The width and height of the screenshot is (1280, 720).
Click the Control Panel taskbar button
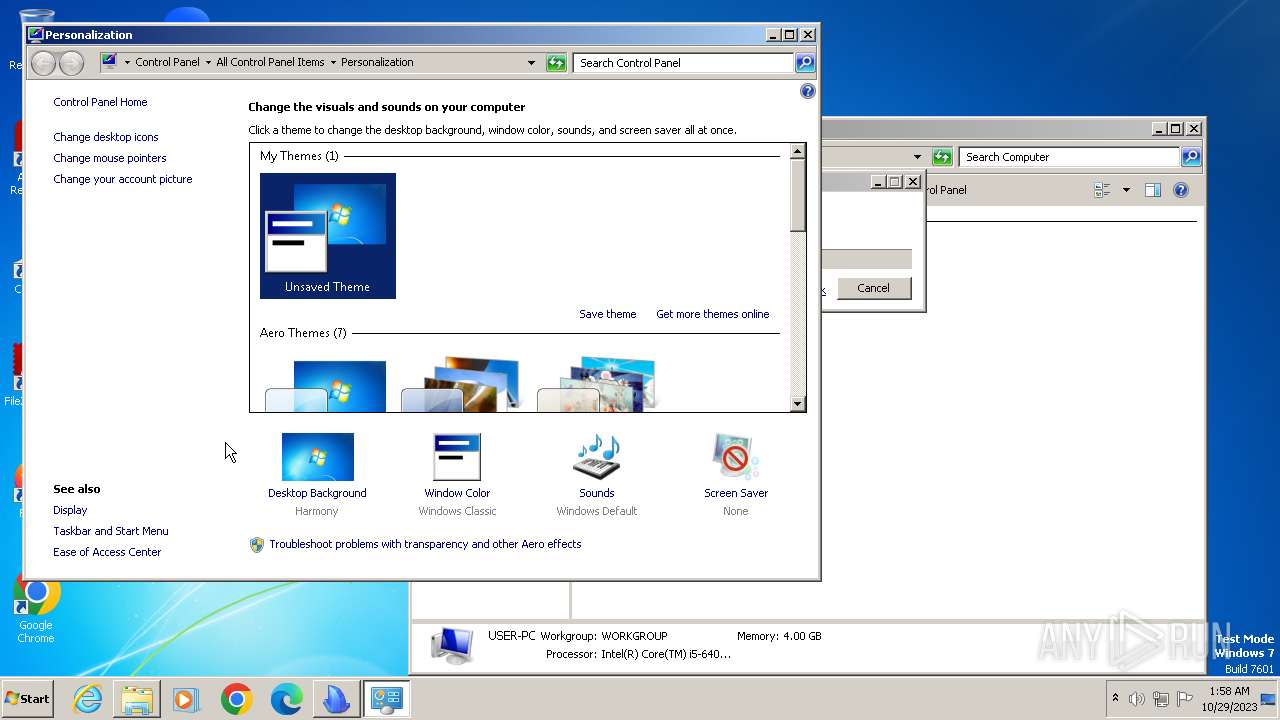[x=386, y=699]
